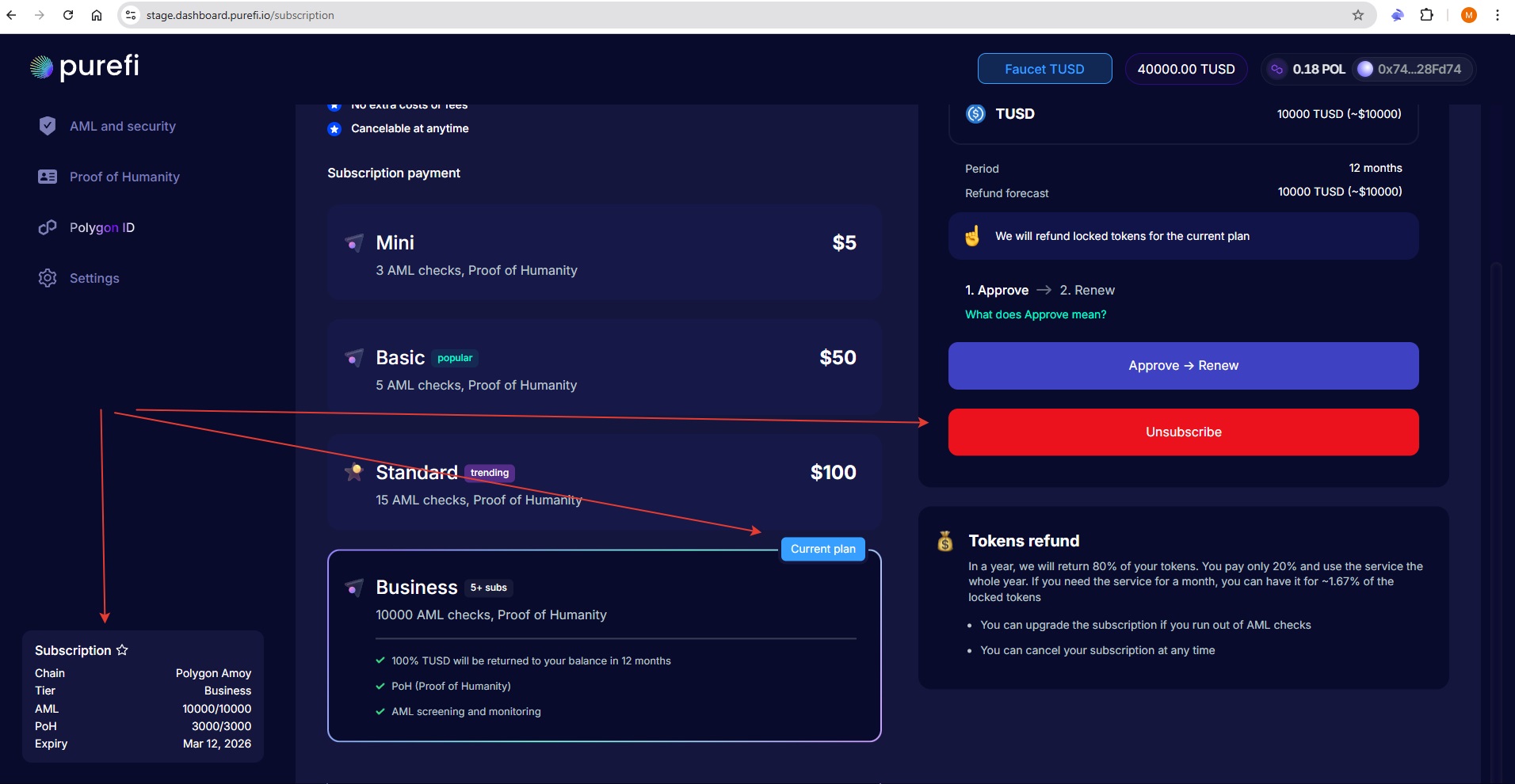Select the Mini $5 plan
The width and height of the screenshot is (1515, 784).
click(x=604, y=253)
